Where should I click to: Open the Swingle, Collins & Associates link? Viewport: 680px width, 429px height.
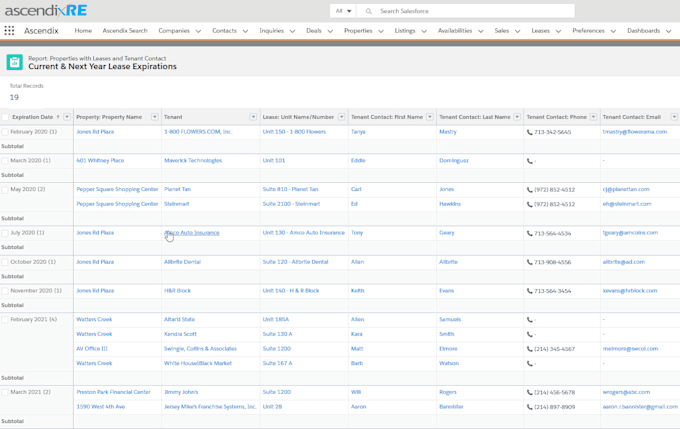[200, 349]
